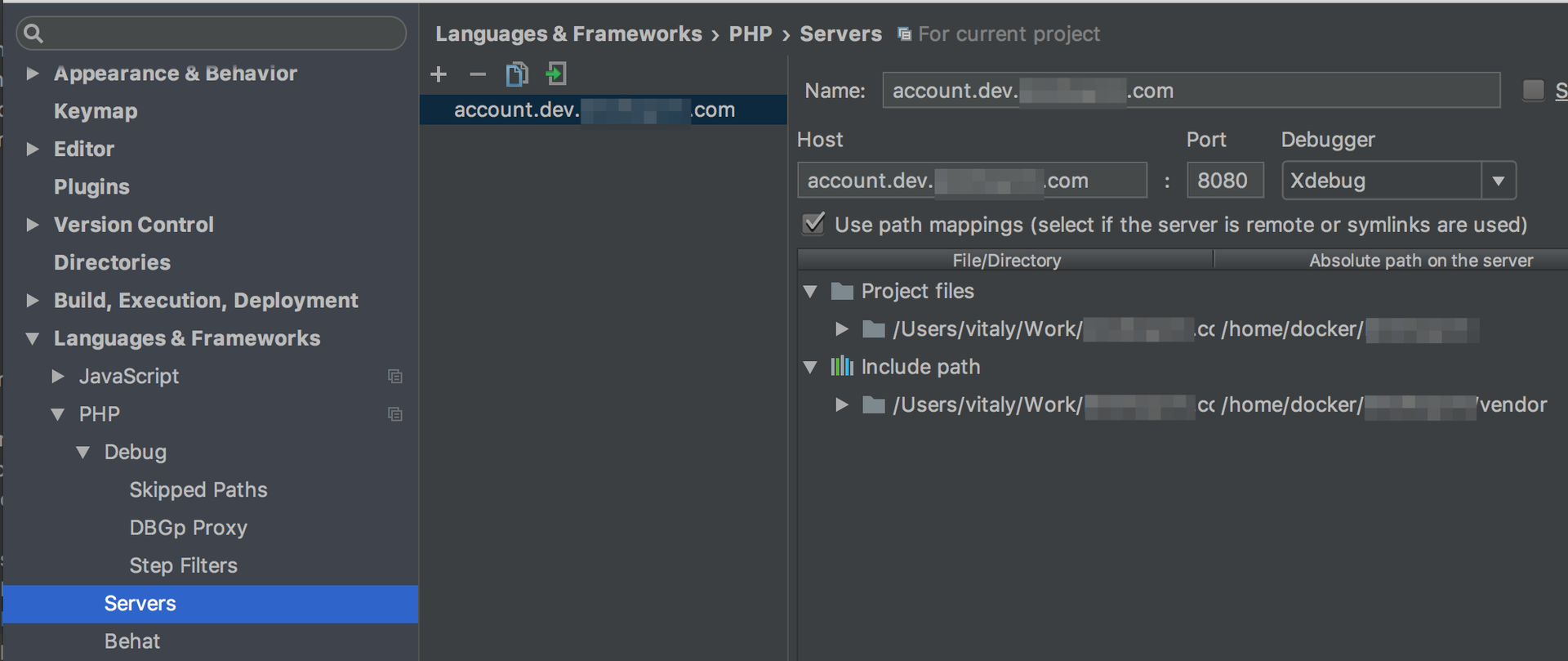Click project-level icon beside PHP
Viewport: 1568px width, 661px height.
click(395, 414)
